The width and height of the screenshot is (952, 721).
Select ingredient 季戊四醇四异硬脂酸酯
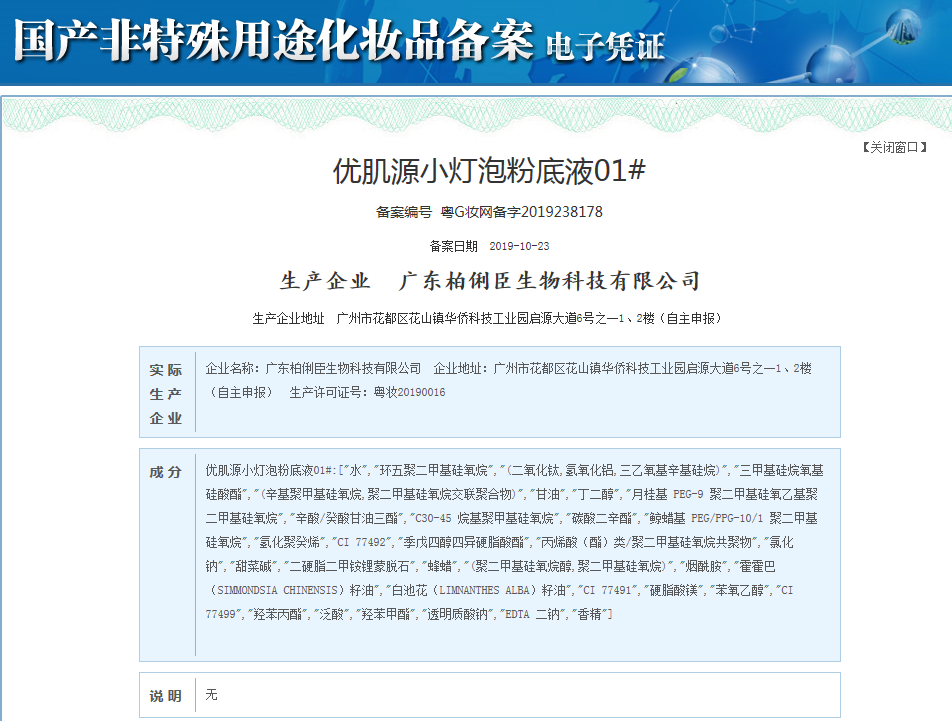(x=464, y=542)
